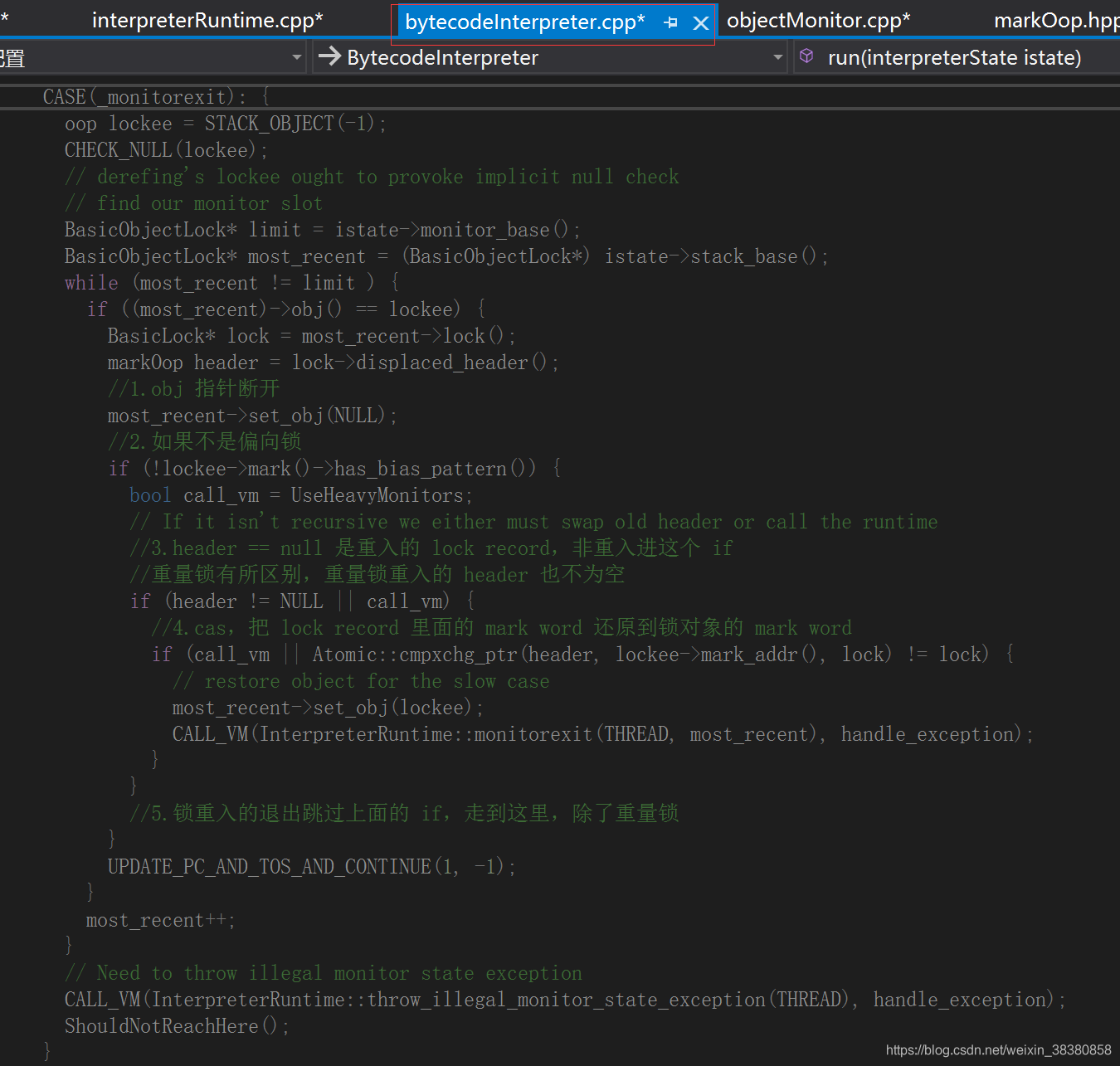Switch to the interpreterRuntime.cpp tab
This screenshot has width=1120, height=1066.
(207, 21)
